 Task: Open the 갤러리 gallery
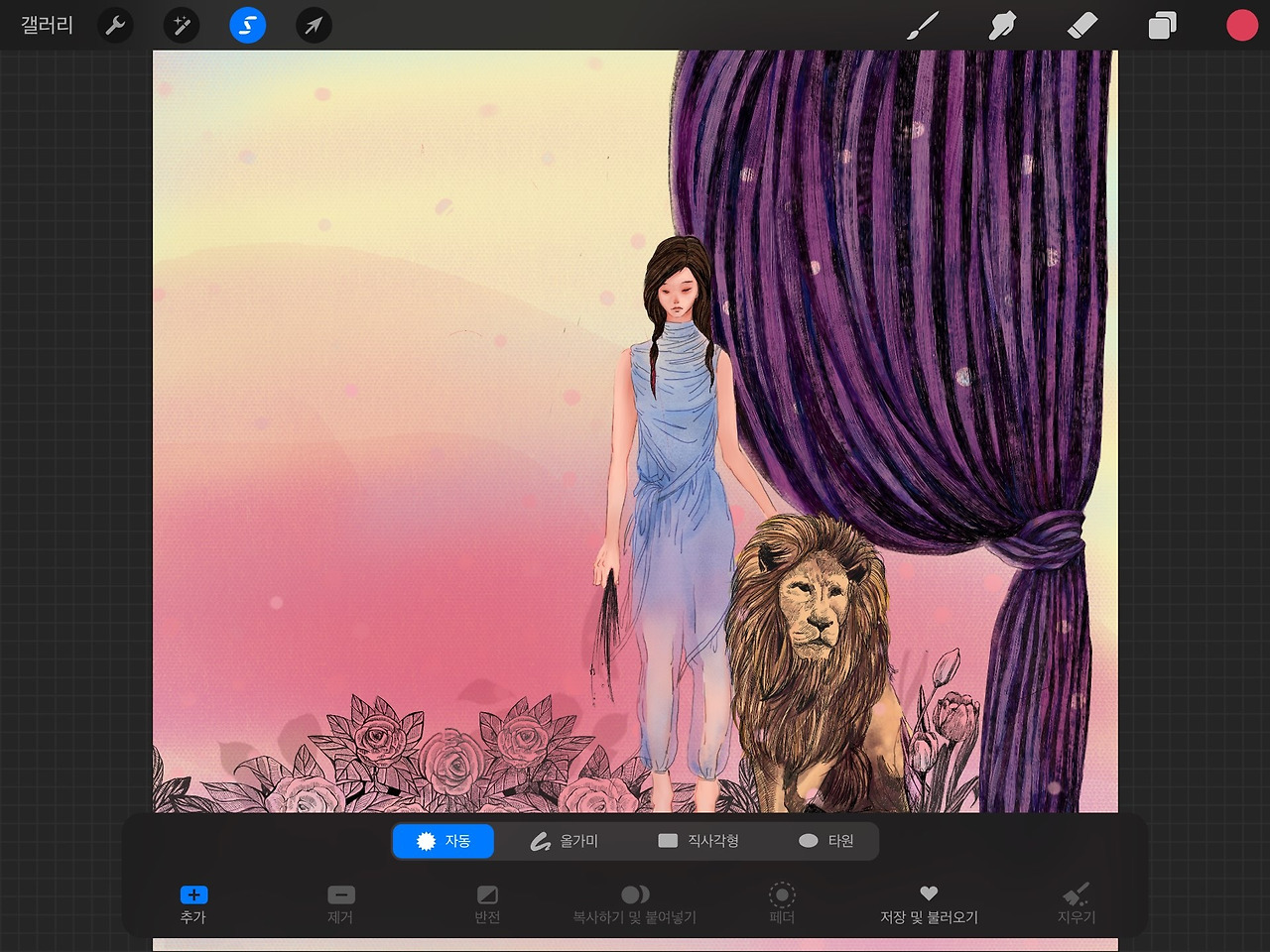(47, 25)
